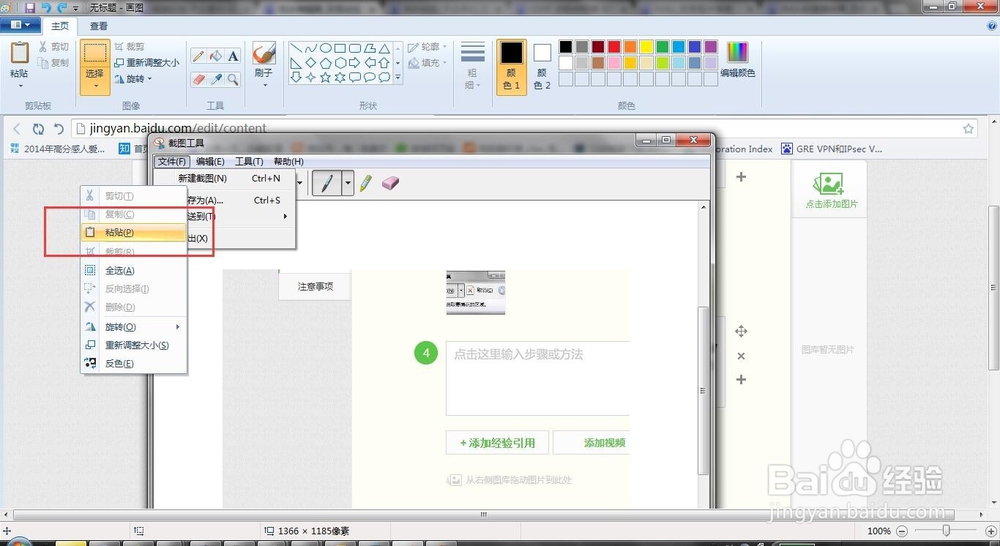Screen dimensions: 1000x546
Task: Click the zoom in plus button
Action: [x=991, y=531]
